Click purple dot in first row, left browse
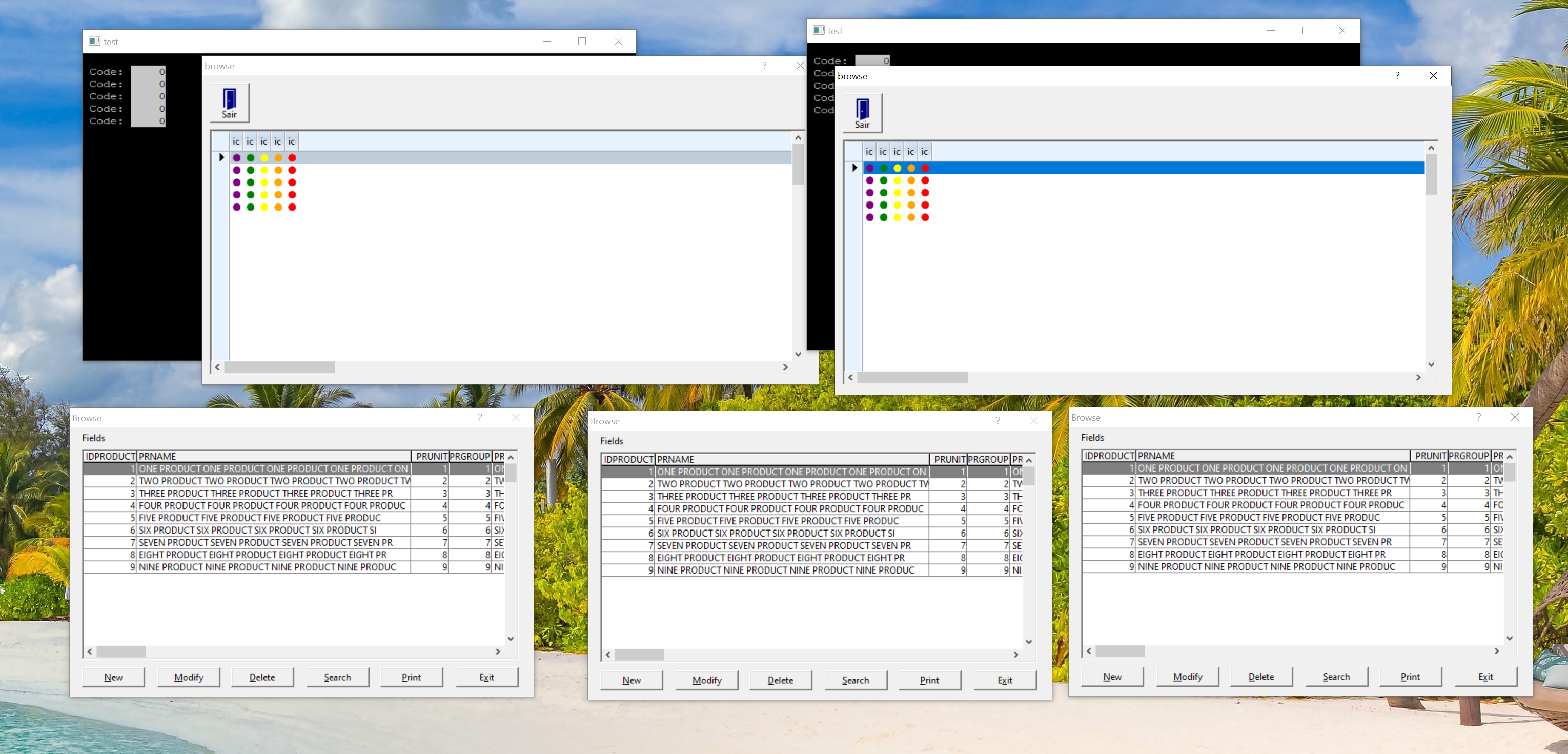This screenshot has width=1568, height=754. click(x=236, y=157)
